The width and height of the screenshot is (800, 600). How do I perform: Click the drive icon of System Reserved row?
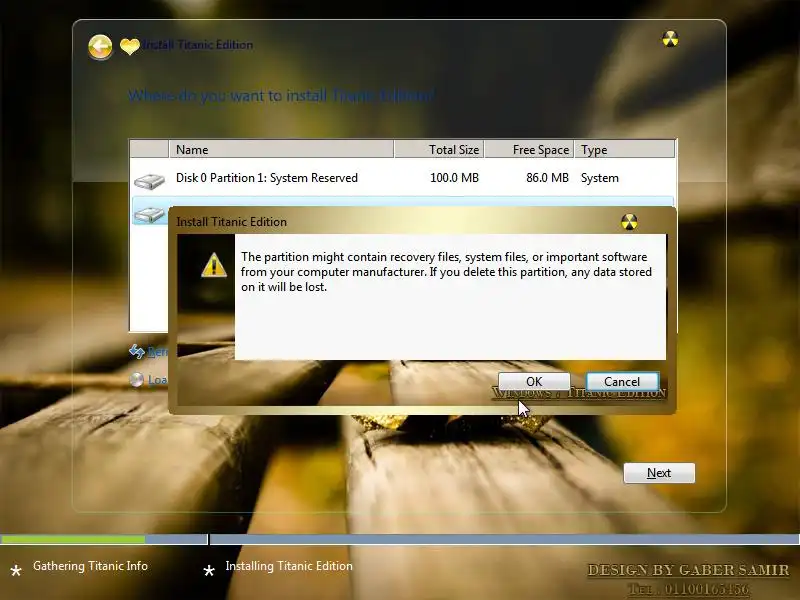tap(149, 181)
